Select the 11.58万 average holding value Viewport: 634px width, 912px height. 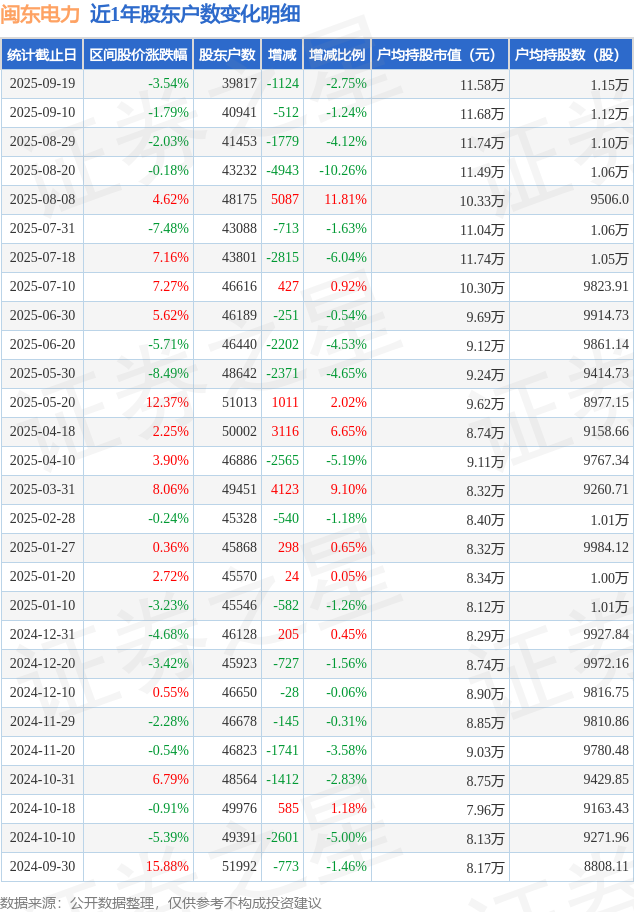pyautogui.click(x=482, y=85)
